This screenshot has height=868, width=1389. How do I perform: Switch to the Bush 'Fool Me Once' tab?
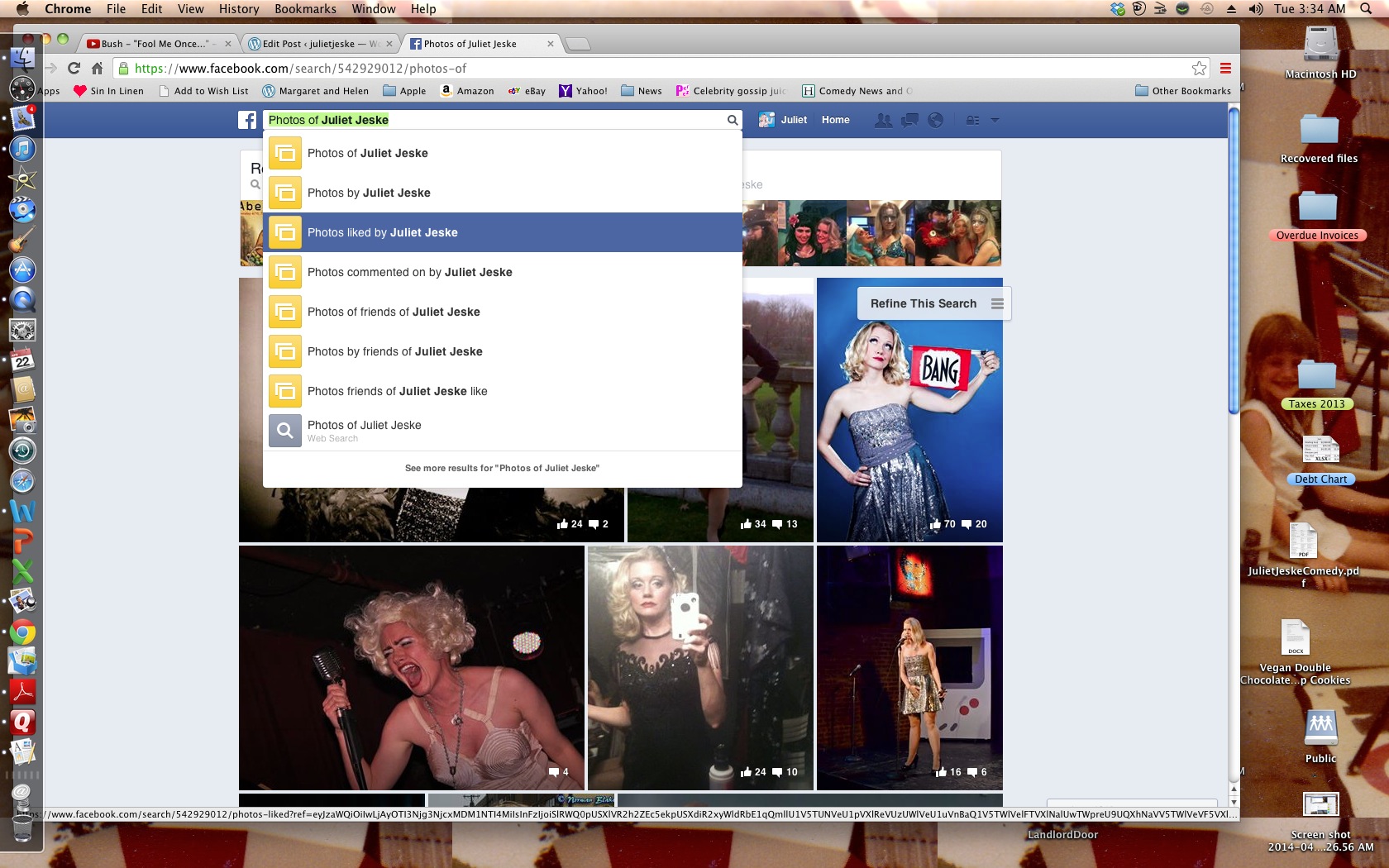(x=157, y=44)
